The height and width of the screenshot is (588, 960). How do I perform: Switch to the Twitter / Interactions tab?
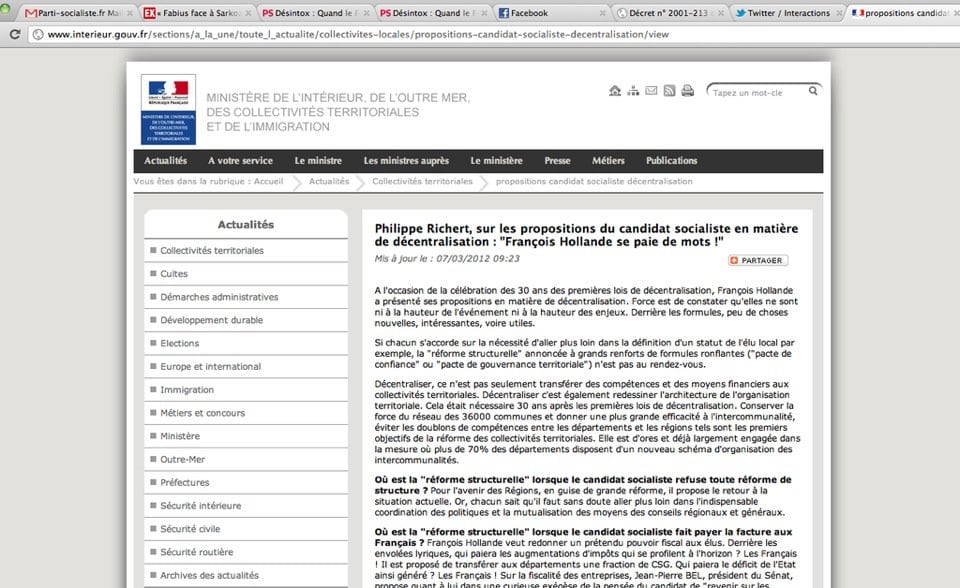pyautogui.click(x=788, y=13)
